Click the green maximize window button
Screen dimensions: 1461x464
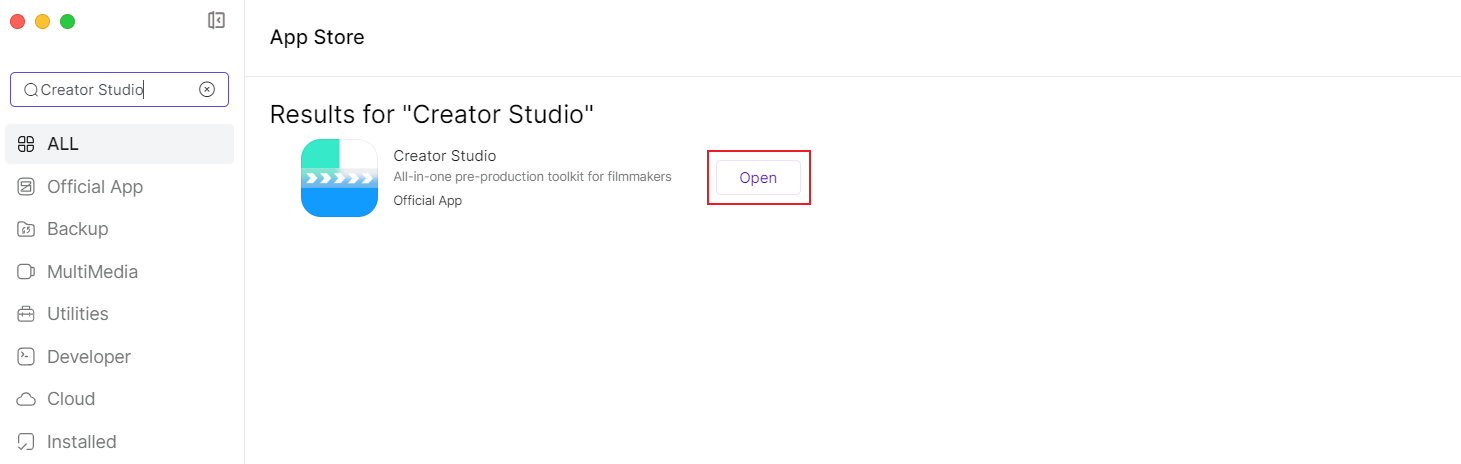[x=67, y=21]
